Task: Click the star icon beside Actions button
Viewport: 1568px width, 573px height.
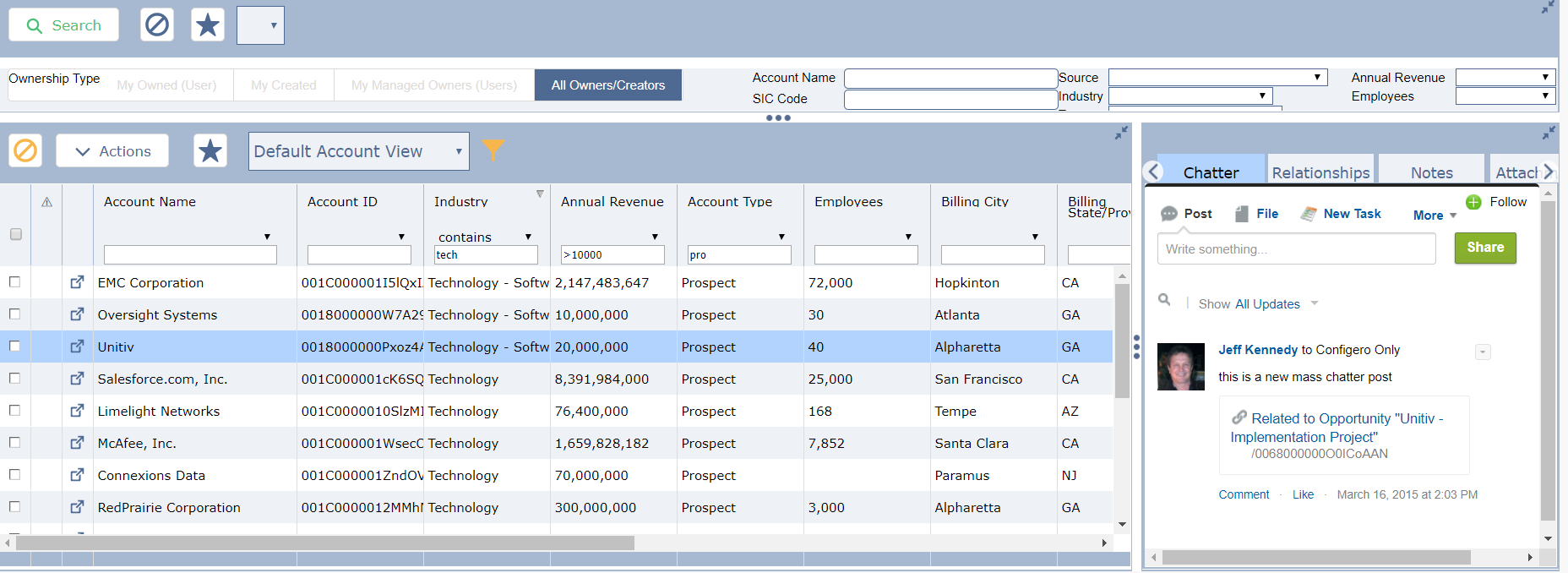Action: click(210, 150)
